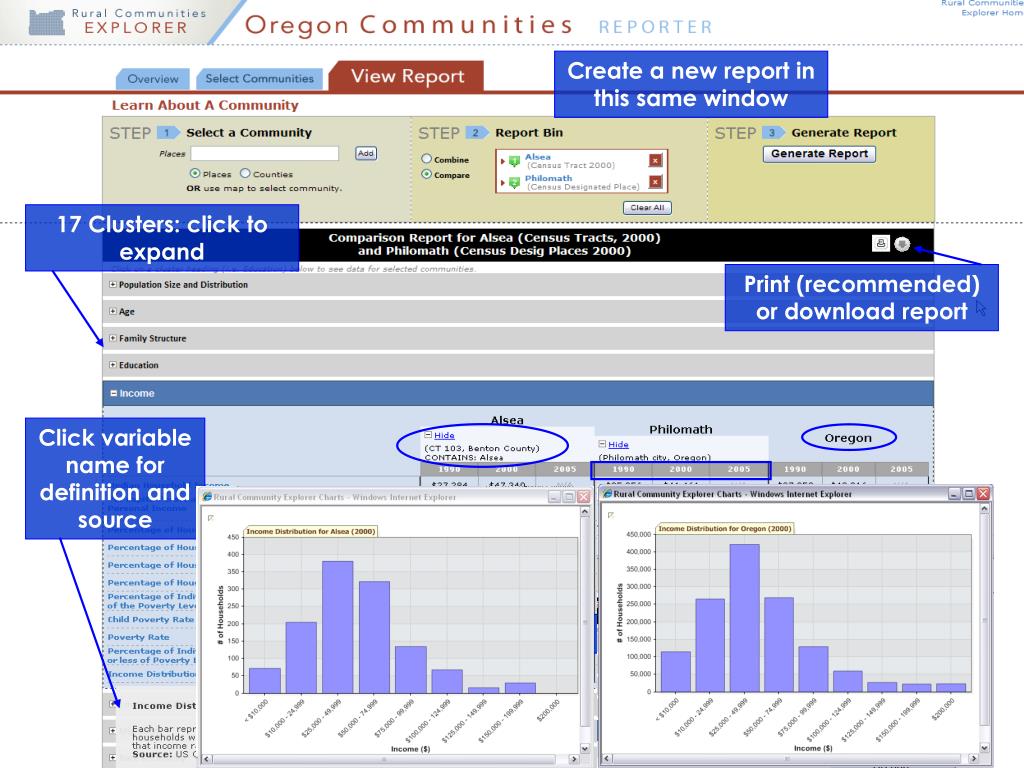
Task: Click the Rural Communities Explorer logo
Action: pyautogui.click(x=118, y=22)
